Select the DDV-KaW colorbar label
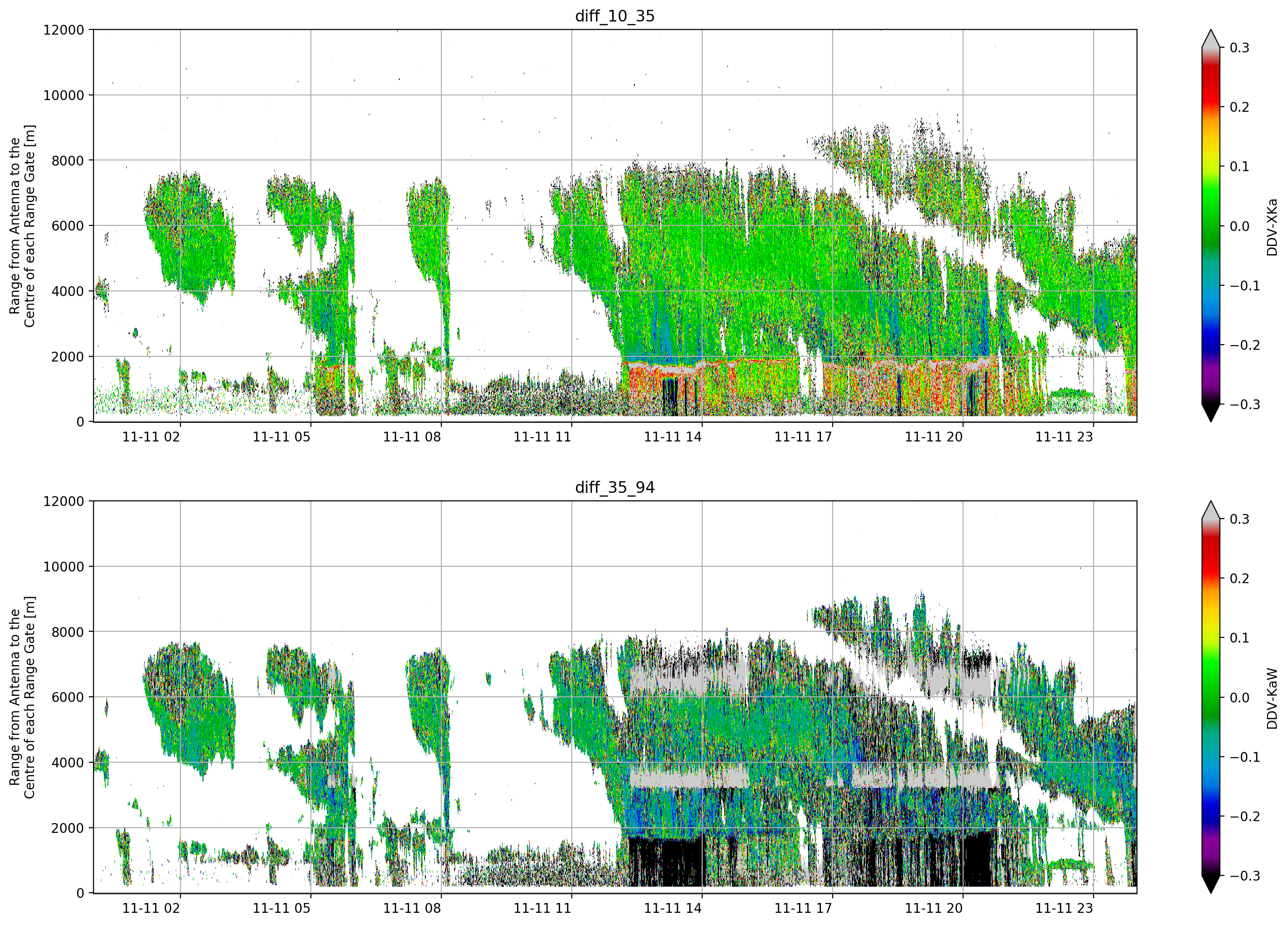1288x925 pixels. click(1272, 698)
